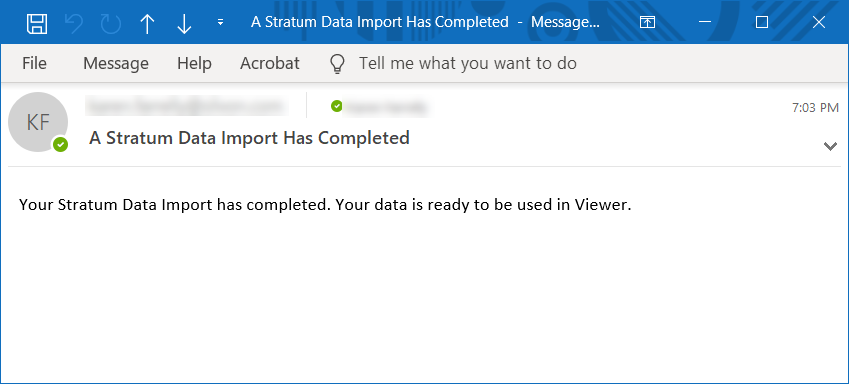Open Customize Quick Access Toolbar dropdown
849x384 pixels.
coord(220,23)
